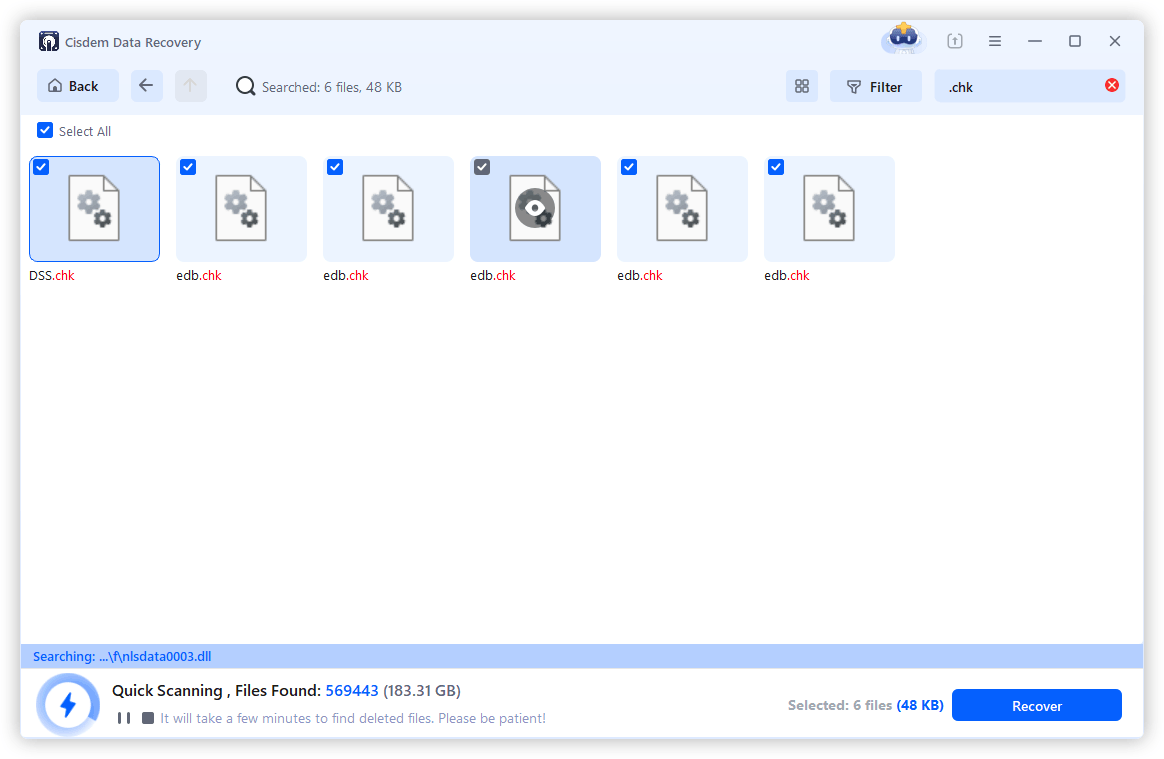Click the lightning scan progress icon

[68, 705]
